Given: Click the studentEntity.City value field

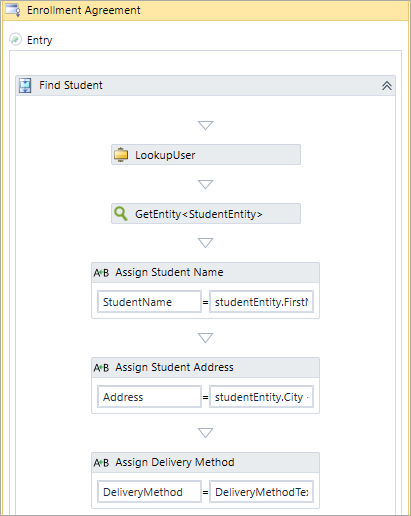Looking at the screenshot, I should click(x=261, y=397).
